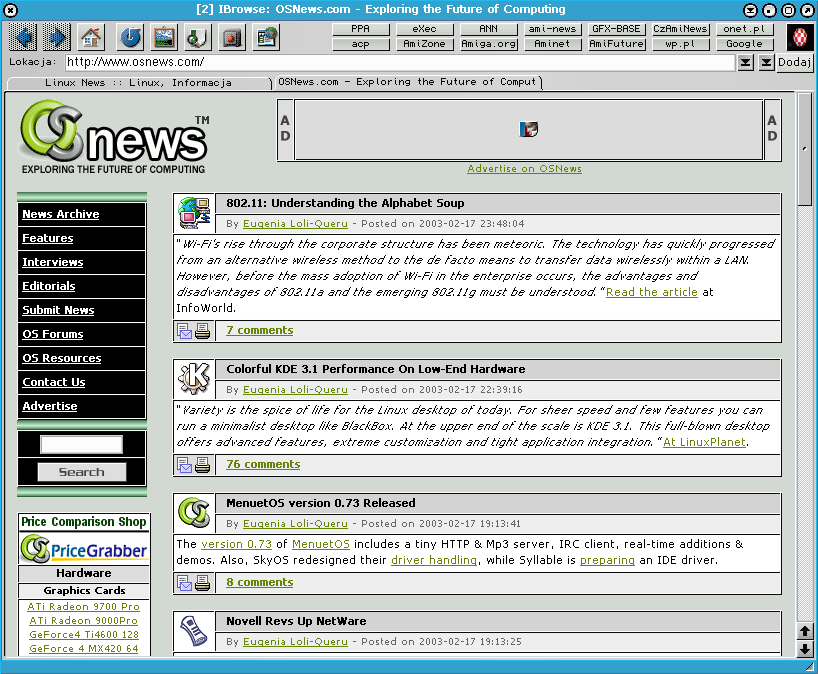Follow the 'driver handling' link
This screenshot has width=818, height=674.
(434, 560)
